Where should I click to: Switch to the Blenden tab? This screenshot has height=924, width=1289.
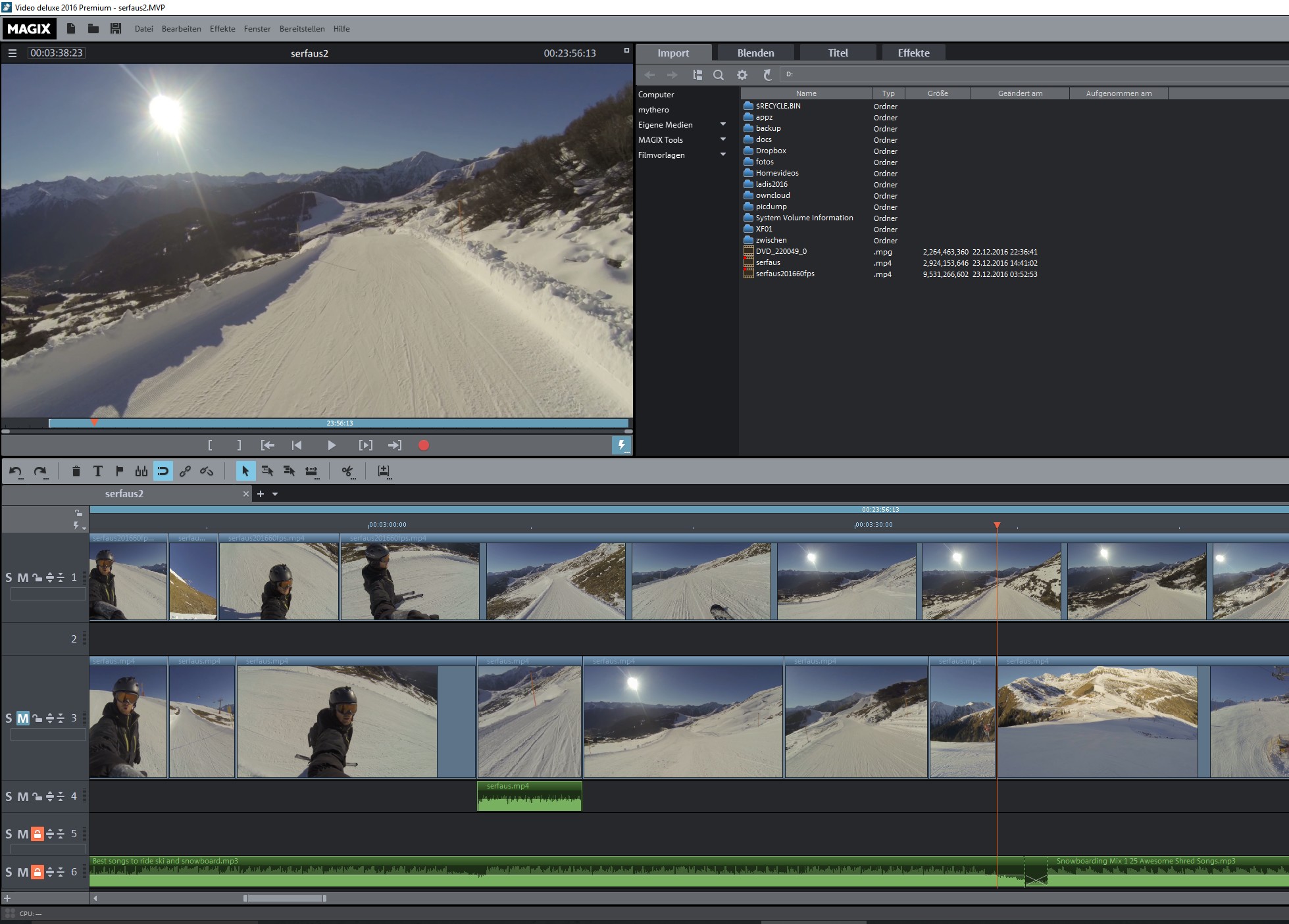(x=755, y=53)
